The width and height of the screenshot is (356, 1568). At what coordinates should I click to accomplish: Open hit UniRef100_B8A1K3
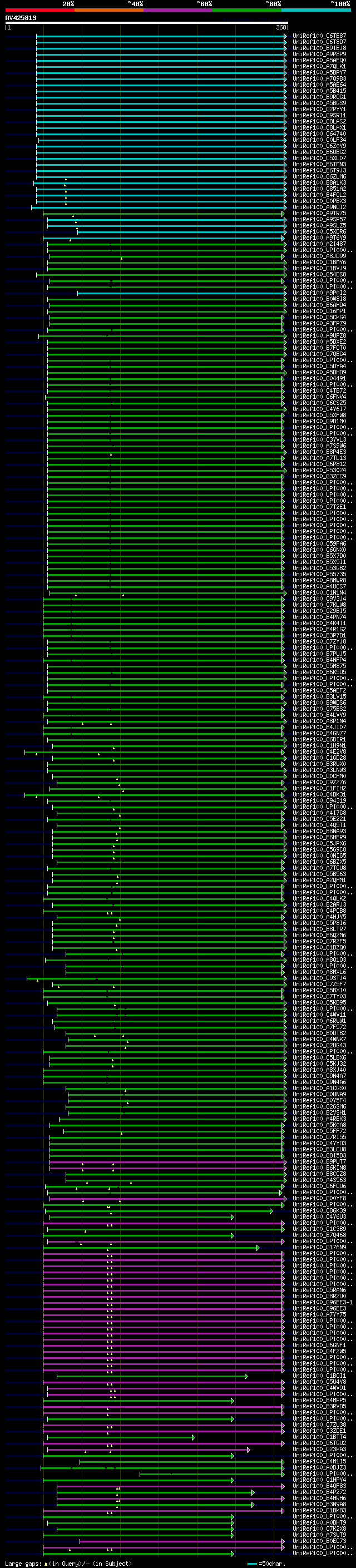[x=319, y=182]
